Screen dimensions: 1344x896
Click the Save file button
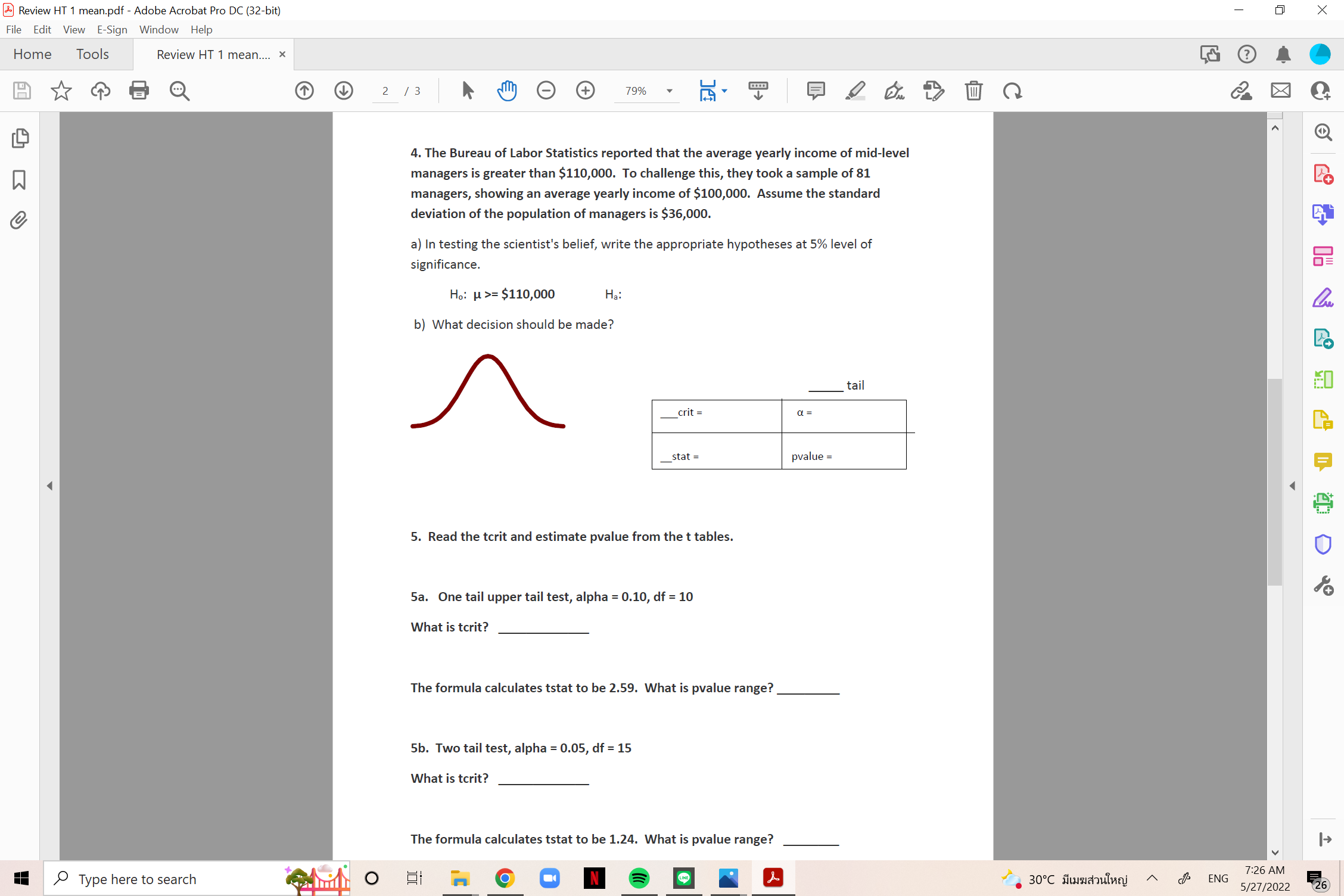pyautogui.click(x=21, y=91)
